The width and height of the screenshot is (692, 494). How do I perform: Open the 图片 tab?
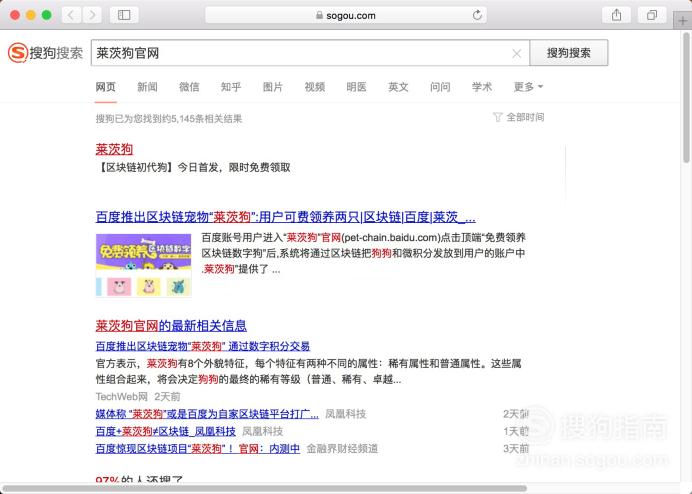pyautogui.click(x=273, y=87)
